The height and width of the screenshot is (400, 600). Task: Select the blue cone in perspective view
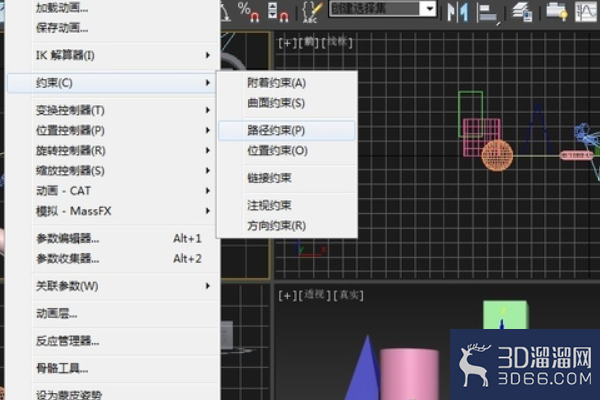364,373
